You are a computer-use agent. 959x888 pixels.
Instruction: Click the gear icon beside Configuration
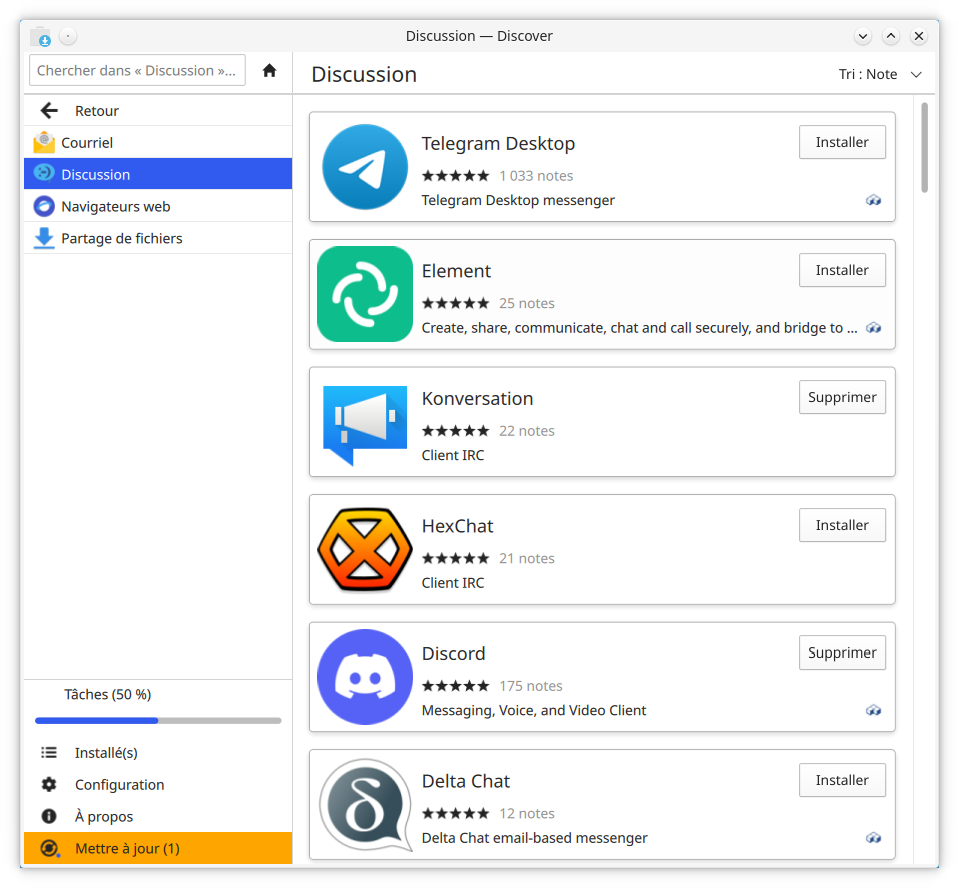[x=49, y=785]
